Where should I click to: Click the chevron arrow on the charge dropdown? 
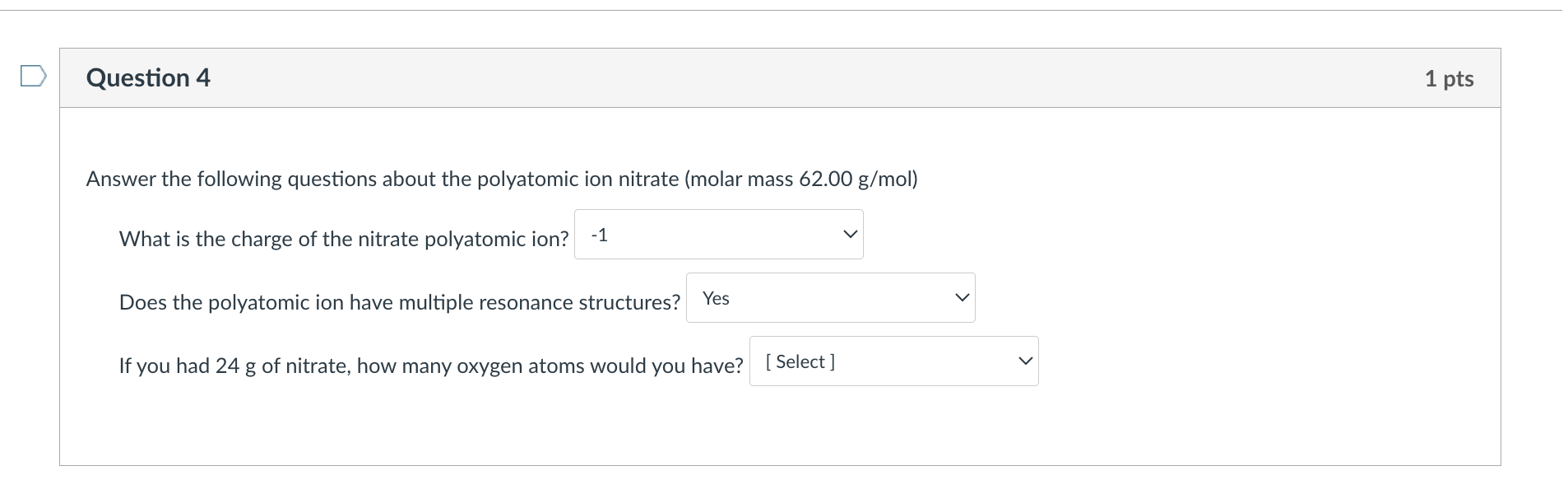click(x=850, y=235)
